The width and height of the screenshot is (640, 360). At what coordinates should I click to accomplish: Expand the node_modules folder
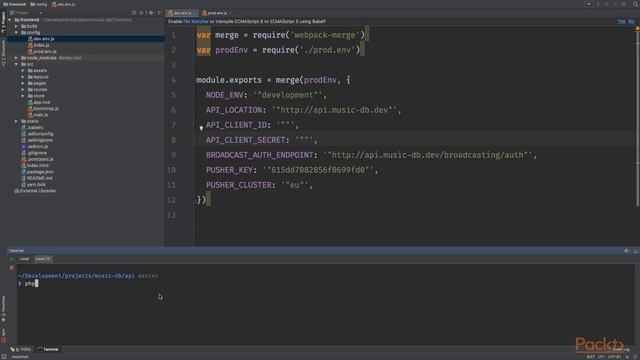(x=17, y=58)
